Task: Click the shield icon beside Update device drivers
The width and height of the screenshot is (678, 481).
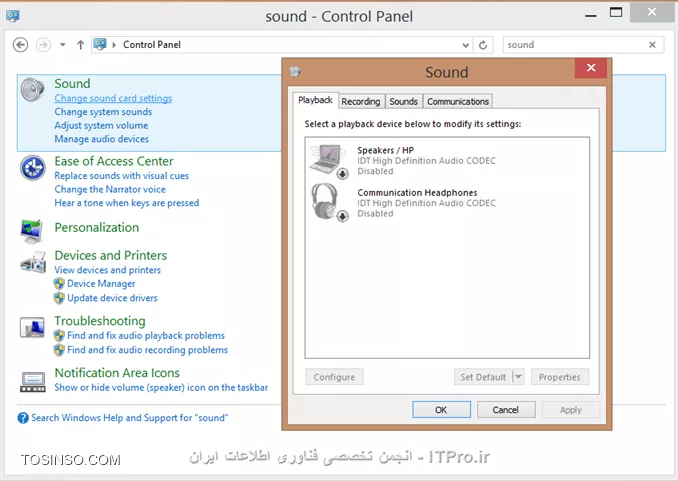Action: click(x=59, y=298)
